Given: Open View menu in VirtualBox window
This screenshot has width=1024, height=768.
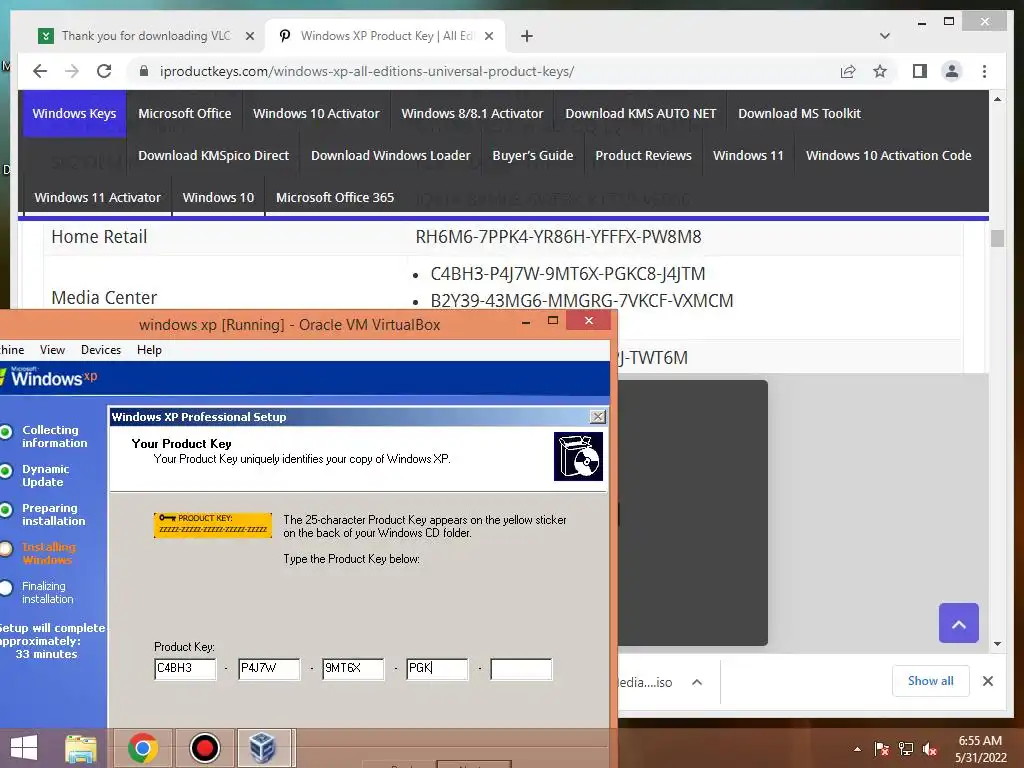Looking at the screenshot, I should [52, 350].
